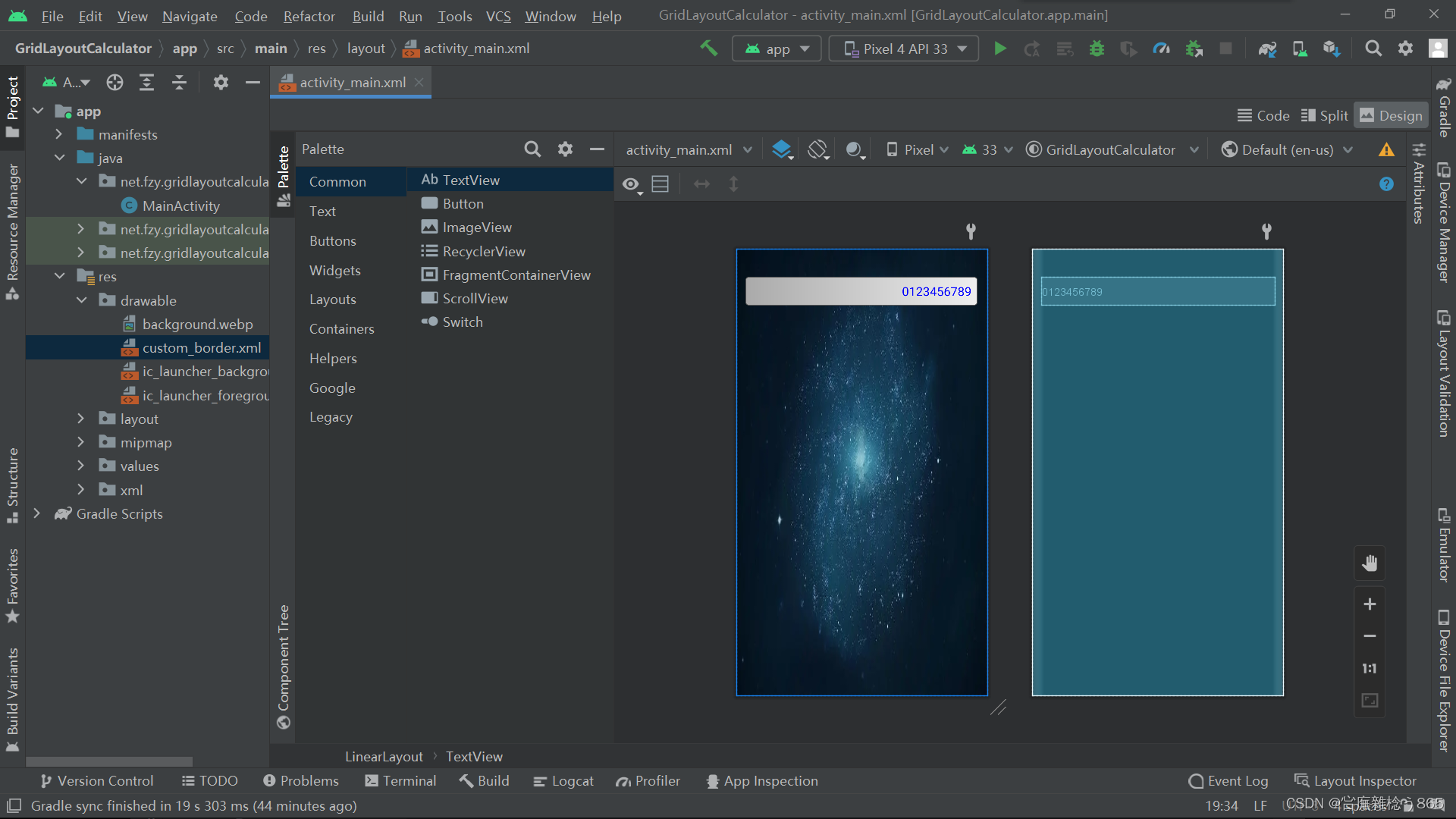Click the eye/visibility toggle in design toolbar
The width and height of the screenshot is (1456, 819).
click(x=631, y=184)
